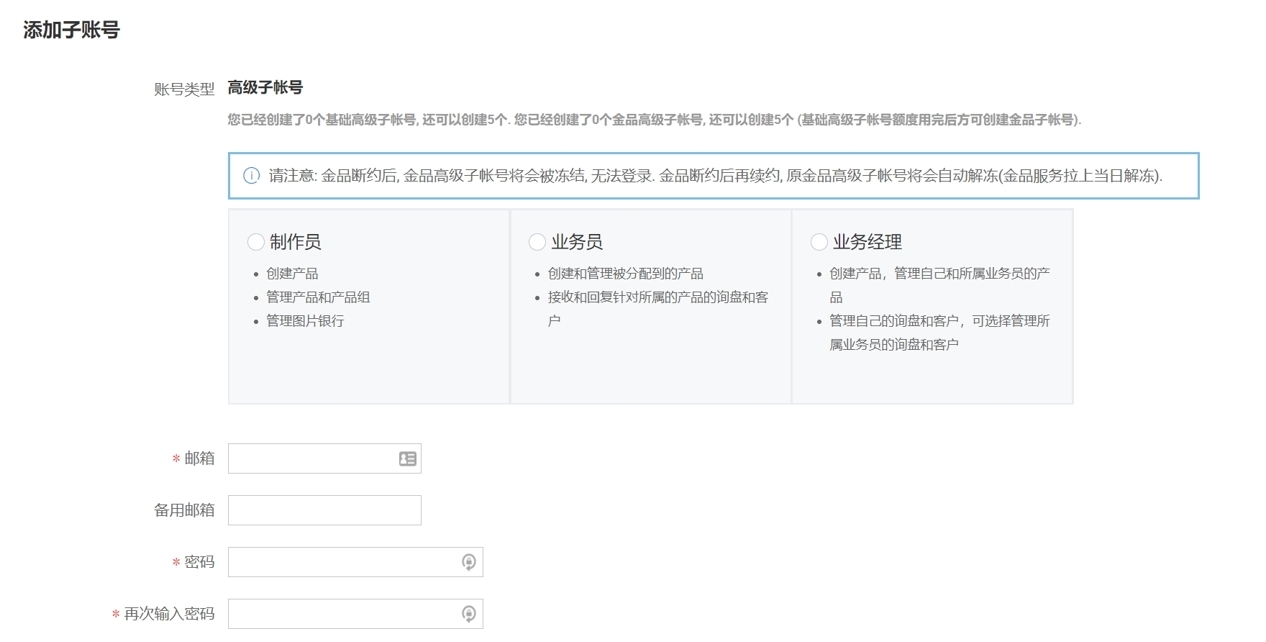Pick the 业务经理 radio button

(x=819, y=242)
